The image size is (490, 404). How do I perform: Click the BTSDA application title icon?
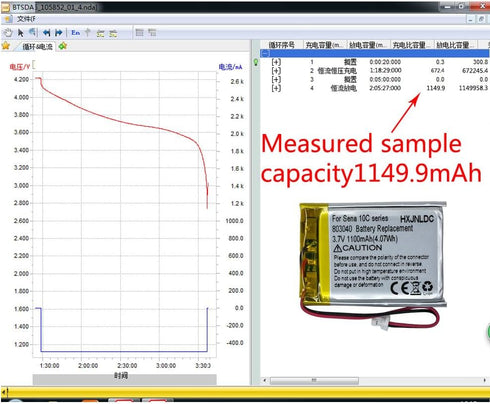click(5, 7)
